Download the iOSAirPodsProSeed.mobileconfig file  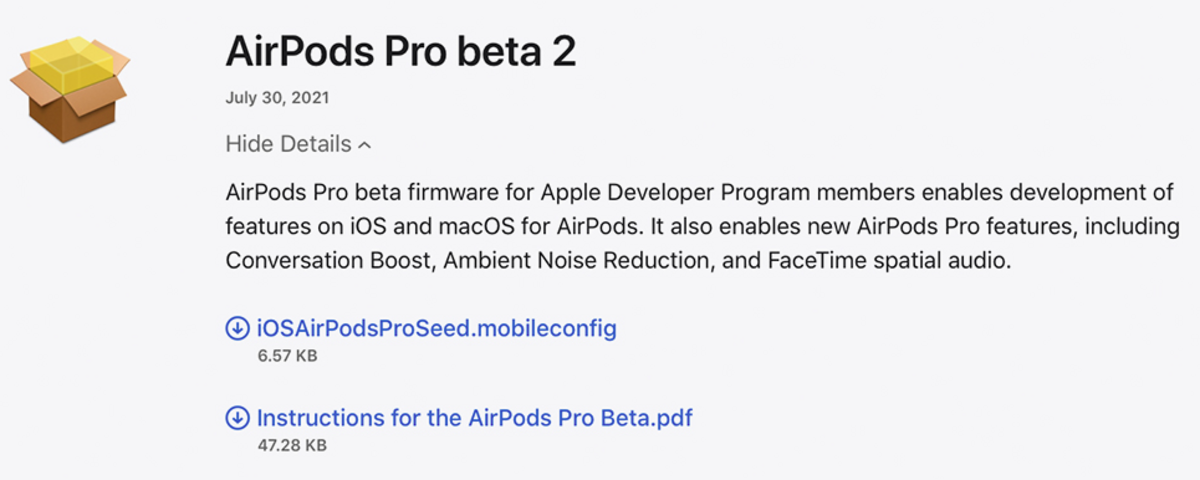click(x=437, y=328)
